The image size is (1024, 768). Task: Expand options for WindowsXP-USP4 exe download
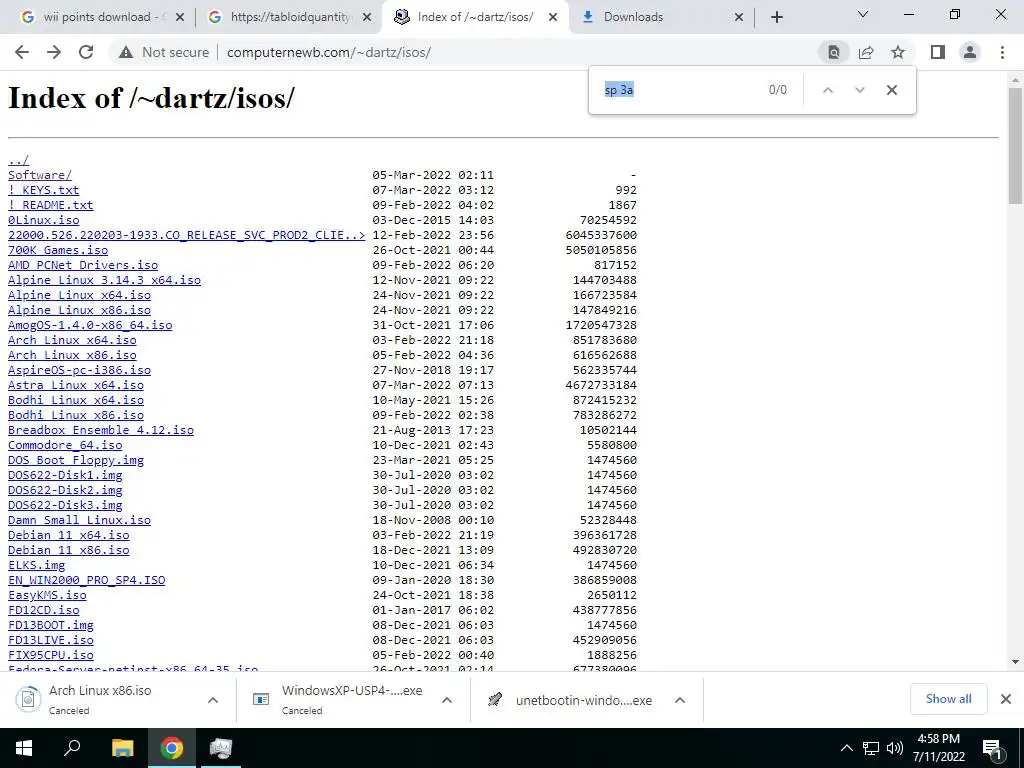[x=447, y=700]
